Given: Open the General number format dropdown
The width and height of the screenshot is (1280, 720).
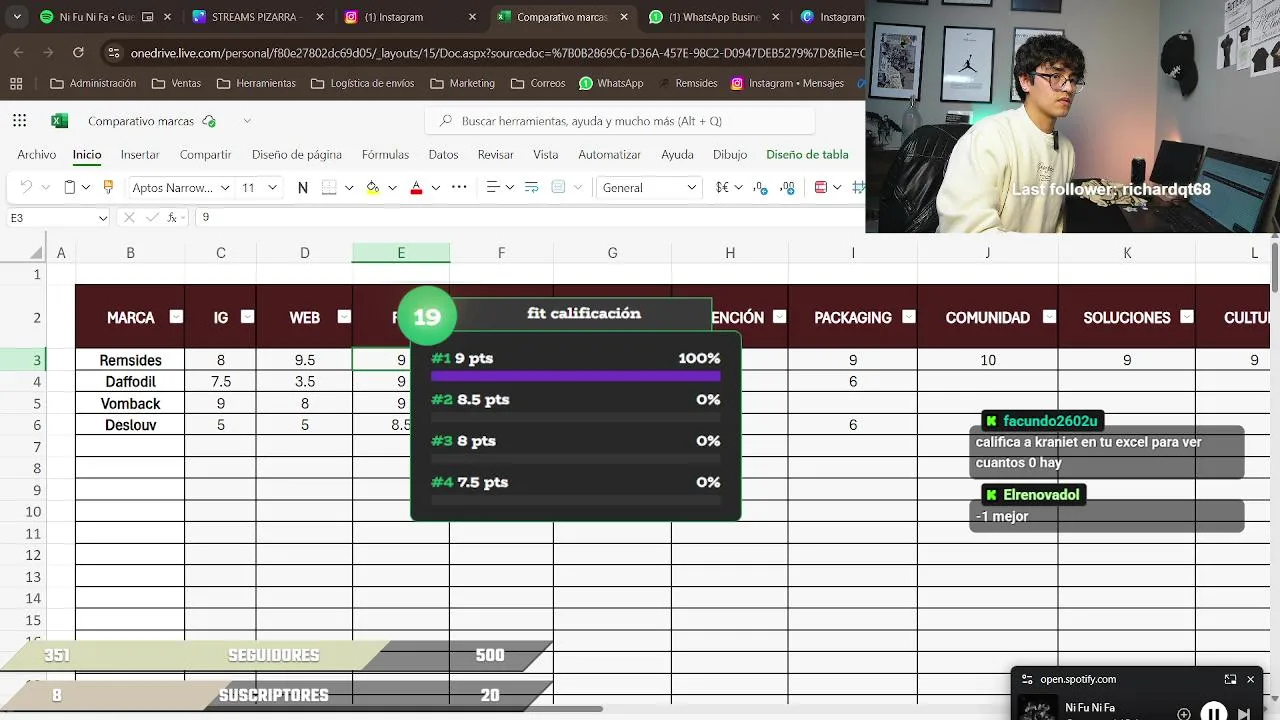Looking at the screenshot, I should click(x=691, y=188).
